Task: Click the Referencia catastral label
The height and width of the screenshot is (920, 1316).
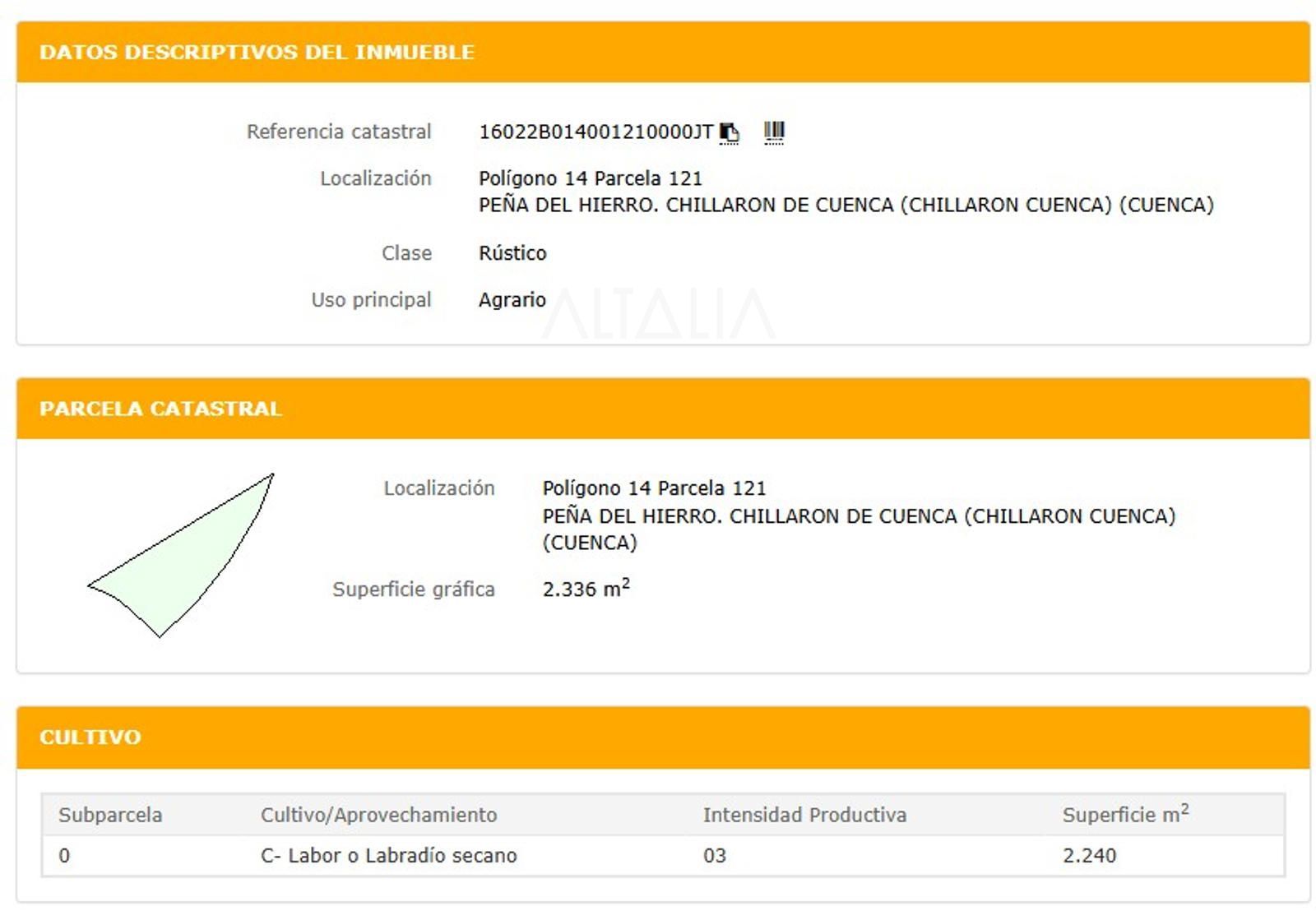Action: (339, 132)
